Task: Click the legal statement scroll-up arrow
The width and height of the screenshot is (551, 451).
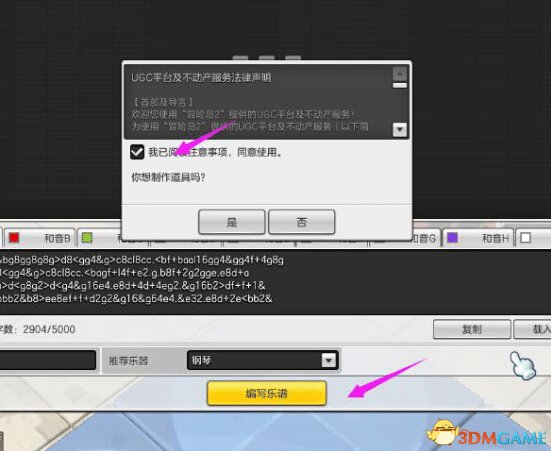Action: 400,74
